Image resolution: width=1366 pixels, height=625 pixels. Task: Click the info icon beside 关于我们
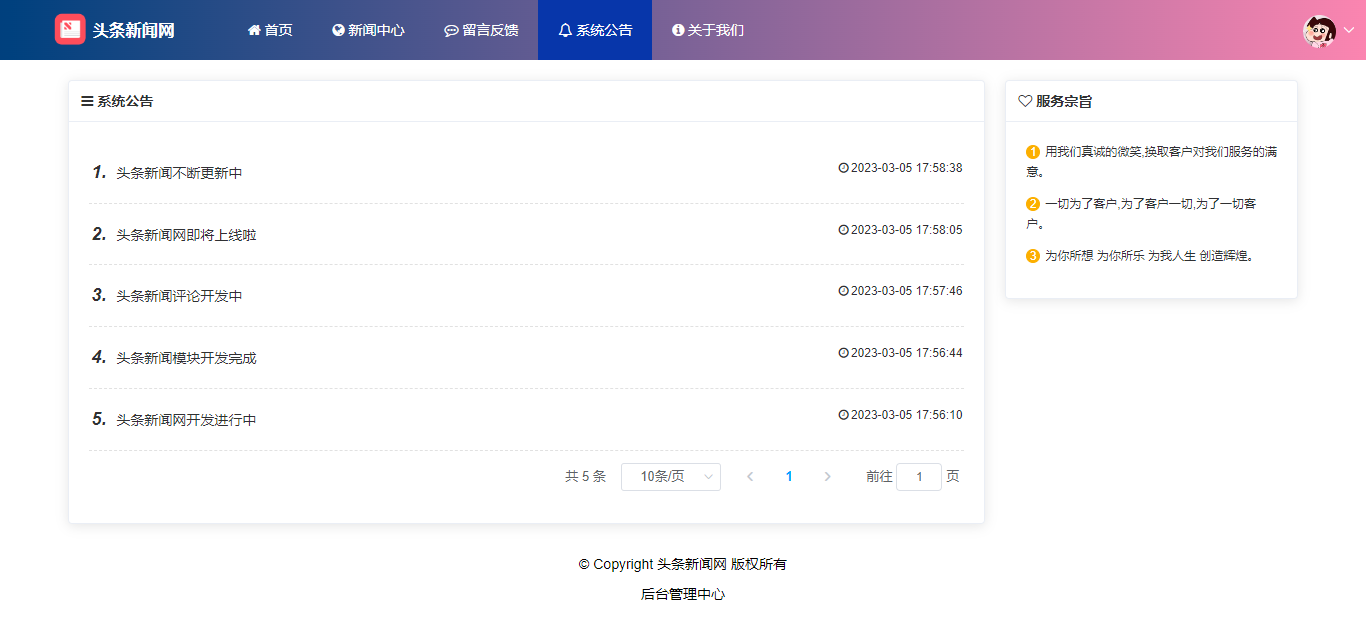coord(678,30)
